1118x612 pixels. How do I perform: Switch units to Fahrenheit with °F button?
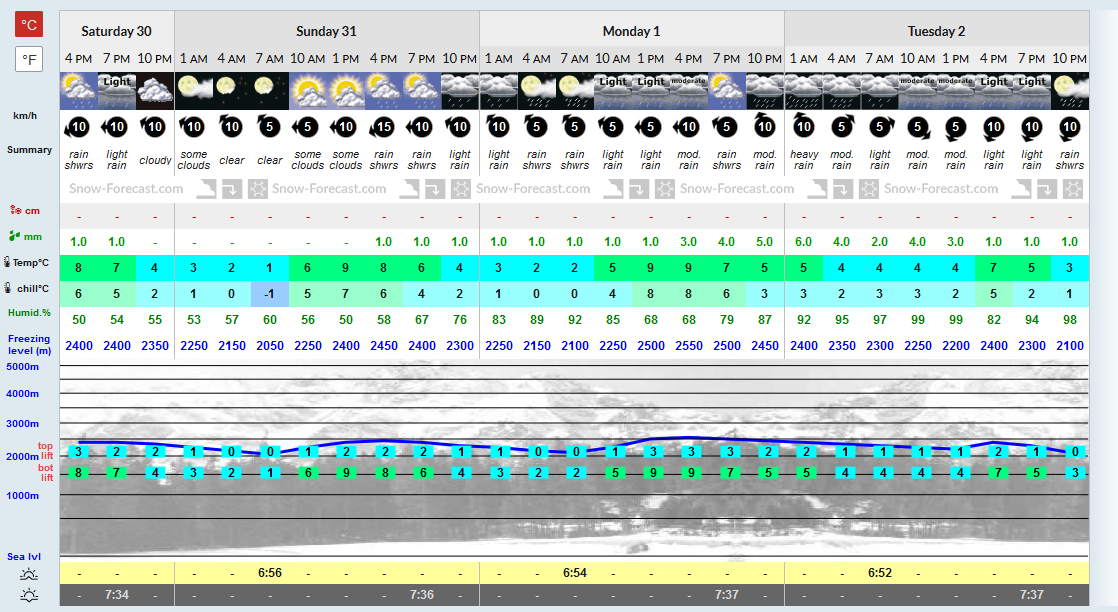29,59
